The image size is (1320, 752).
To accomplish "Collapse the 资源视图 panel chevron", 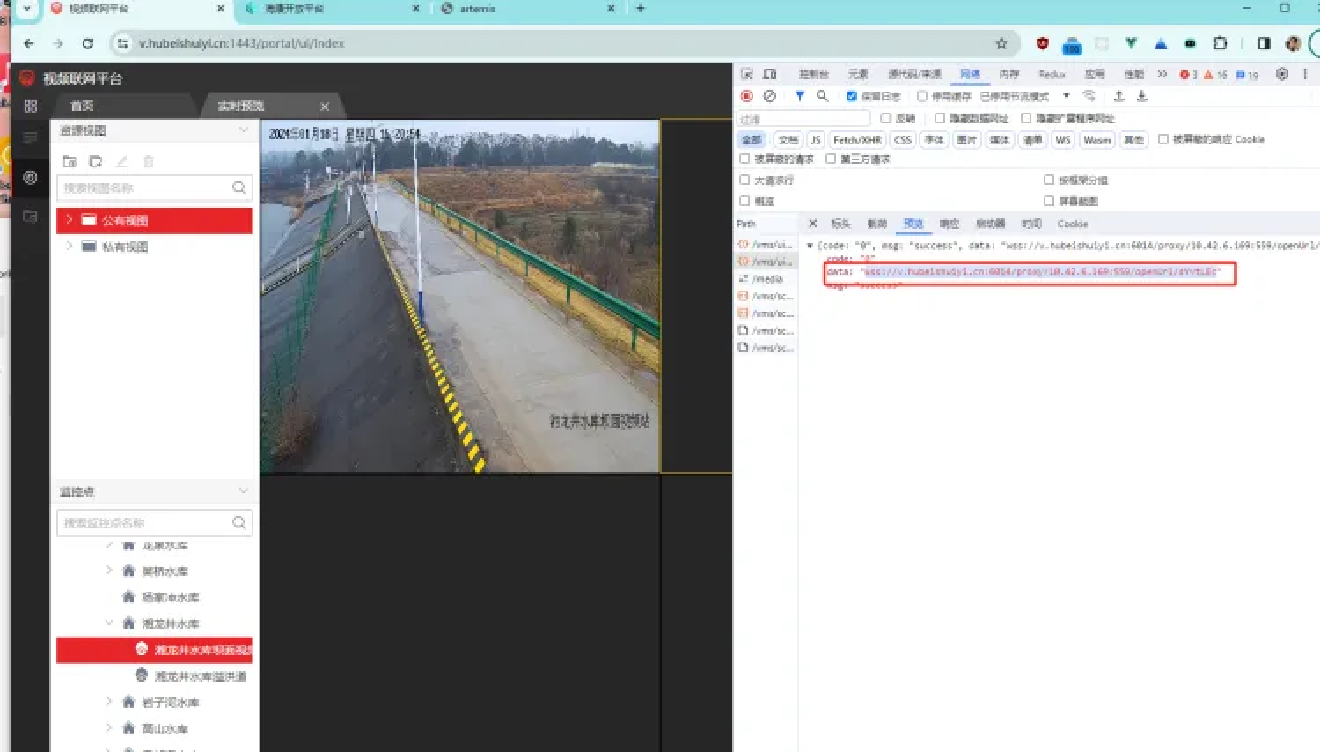I will point(243,130).
